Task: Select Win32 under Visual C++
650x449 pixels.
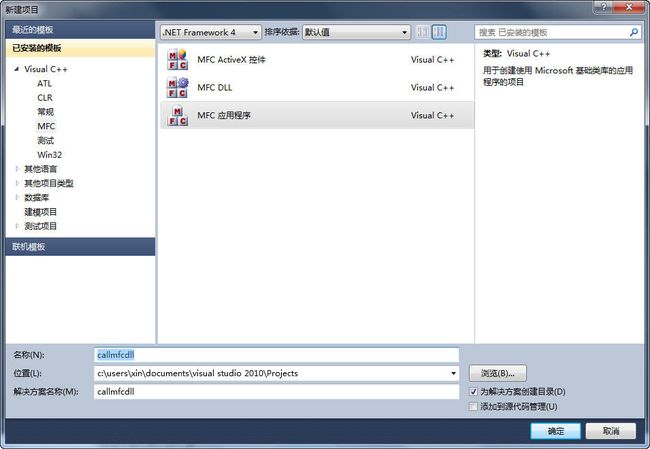Action: tap(49, 155)
